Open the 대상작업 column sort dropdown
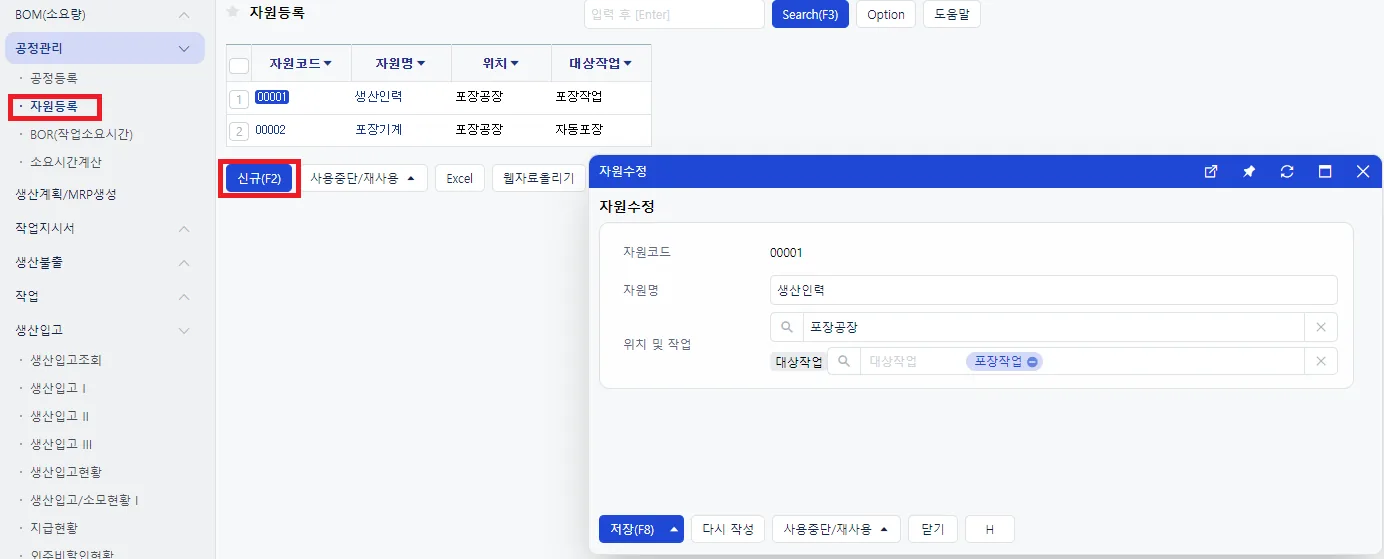Viewport: 1384px width, 559px height. [628, 64]
